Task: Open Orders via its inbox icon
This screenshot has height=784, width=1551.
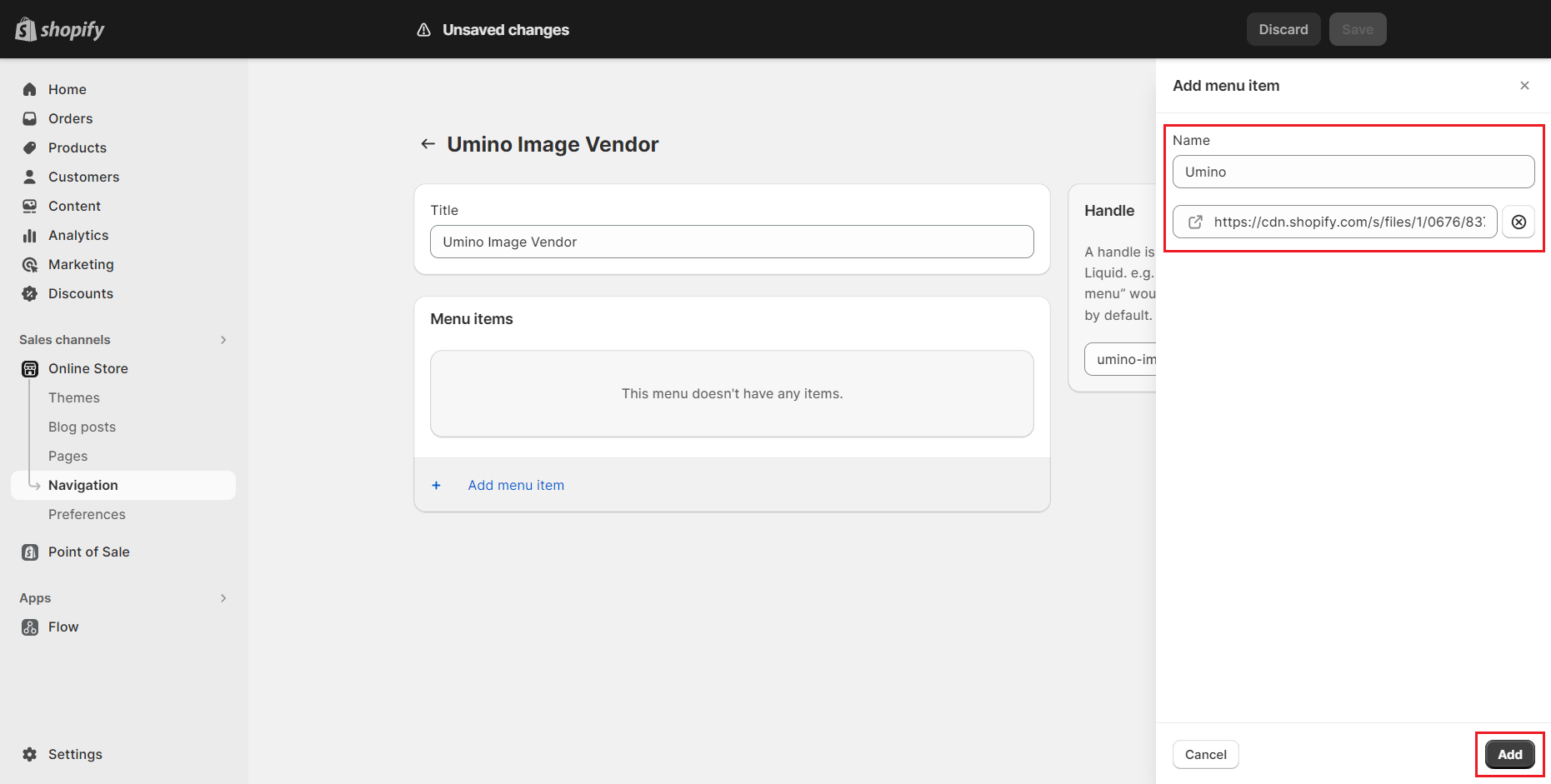Action: [30, 118]
